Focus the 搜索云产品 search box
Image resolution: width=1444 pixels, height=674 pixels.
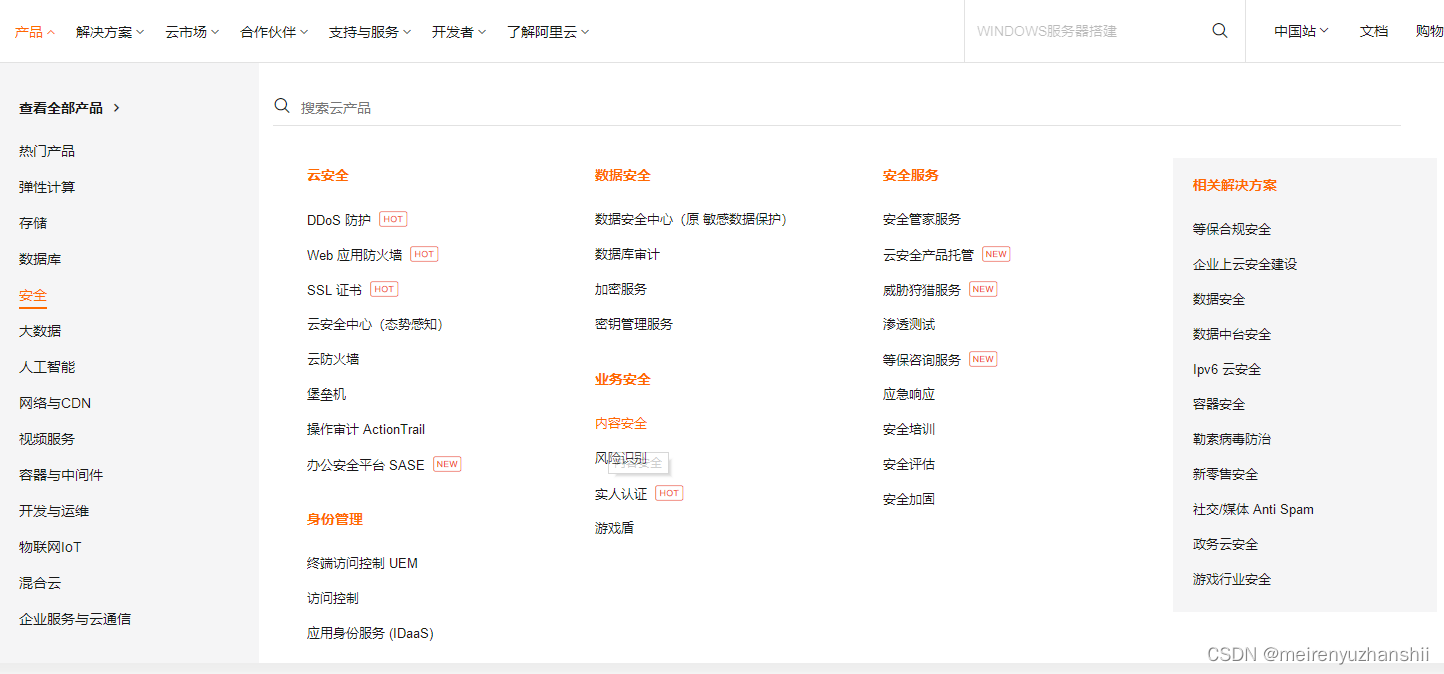tap(836, 107)
